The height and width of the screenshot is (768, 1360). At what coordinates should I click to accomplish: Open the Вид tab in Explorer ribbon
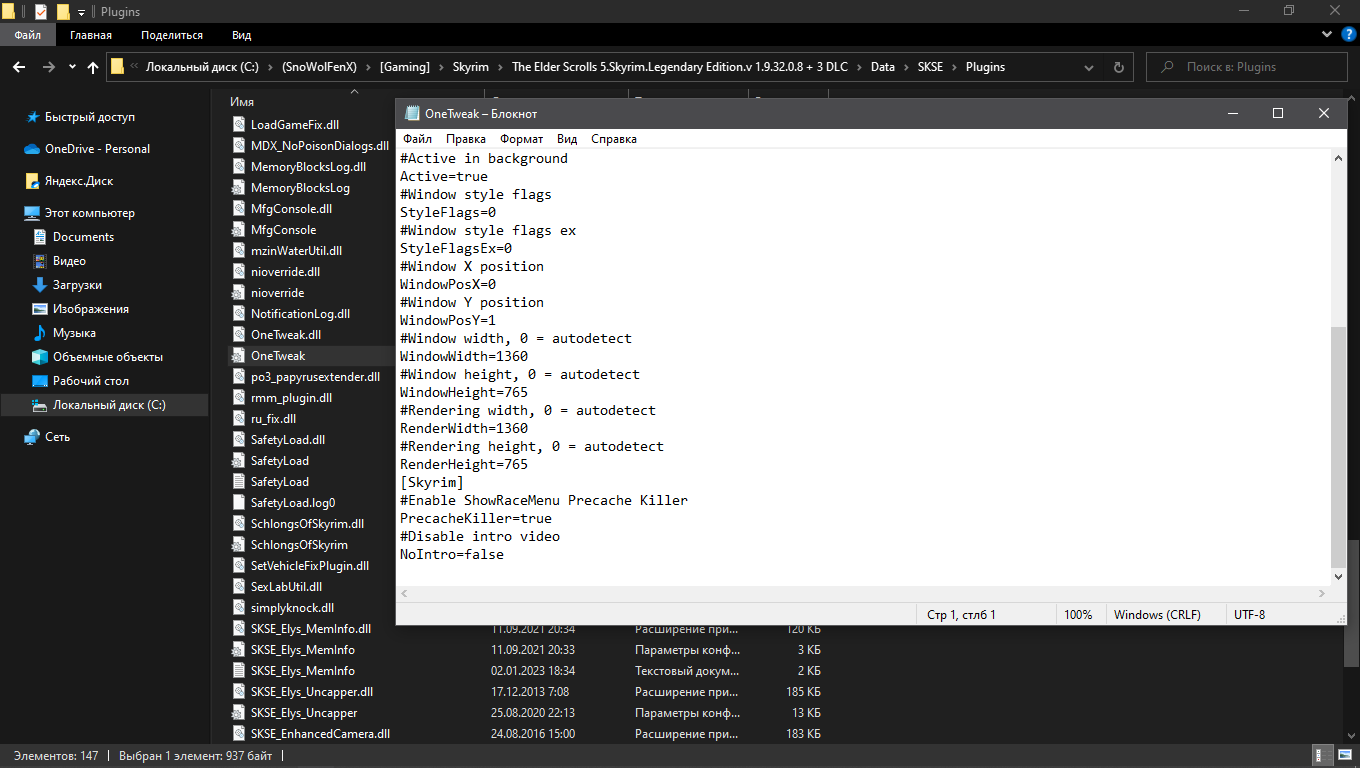pyautogui.click(x=241, y=35)
